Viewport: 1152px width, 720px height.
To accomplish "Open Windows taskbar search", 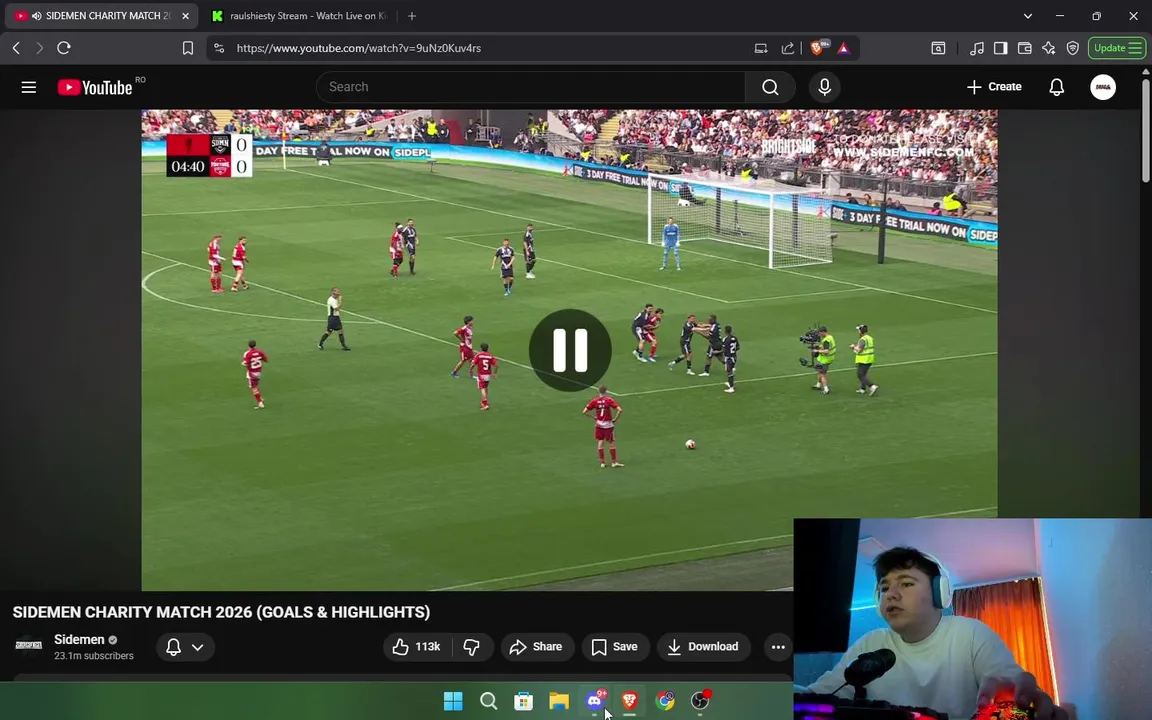I will pyautogui.click(x=489, y=701).
